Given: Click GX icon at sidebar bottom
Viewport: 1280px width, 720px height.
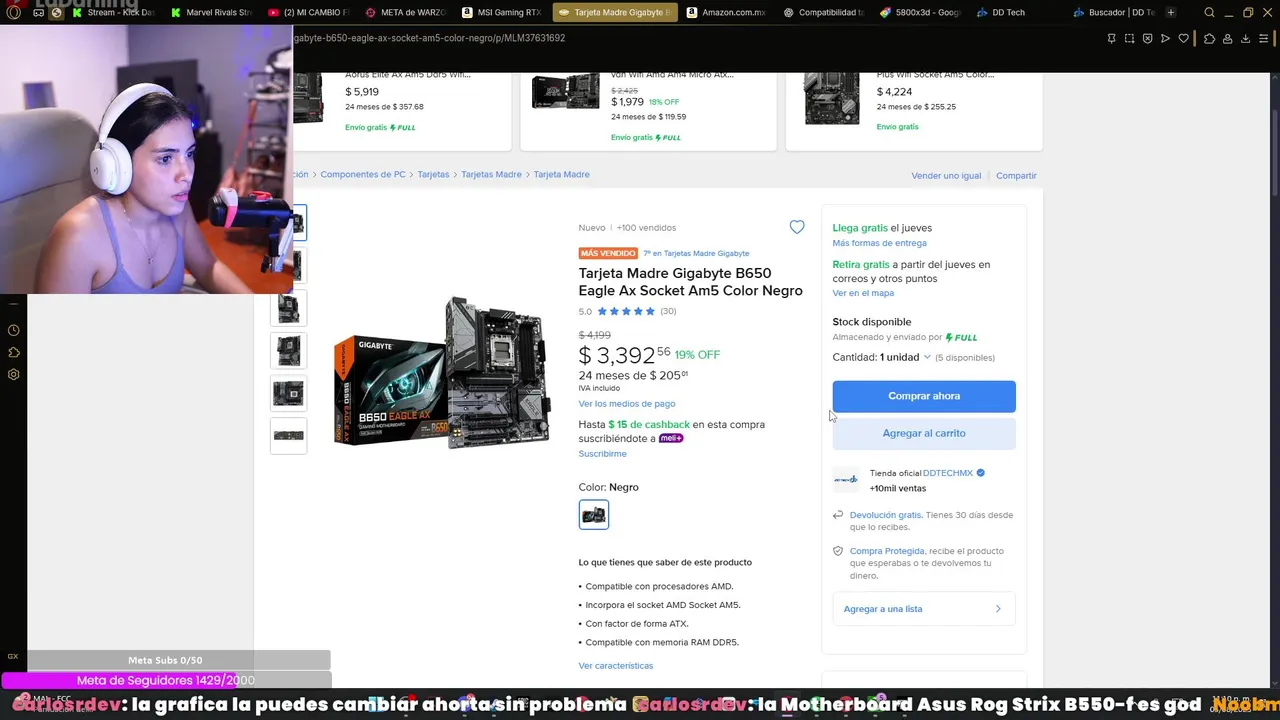Looking at the screenshot, I should (x=13, y=656).
